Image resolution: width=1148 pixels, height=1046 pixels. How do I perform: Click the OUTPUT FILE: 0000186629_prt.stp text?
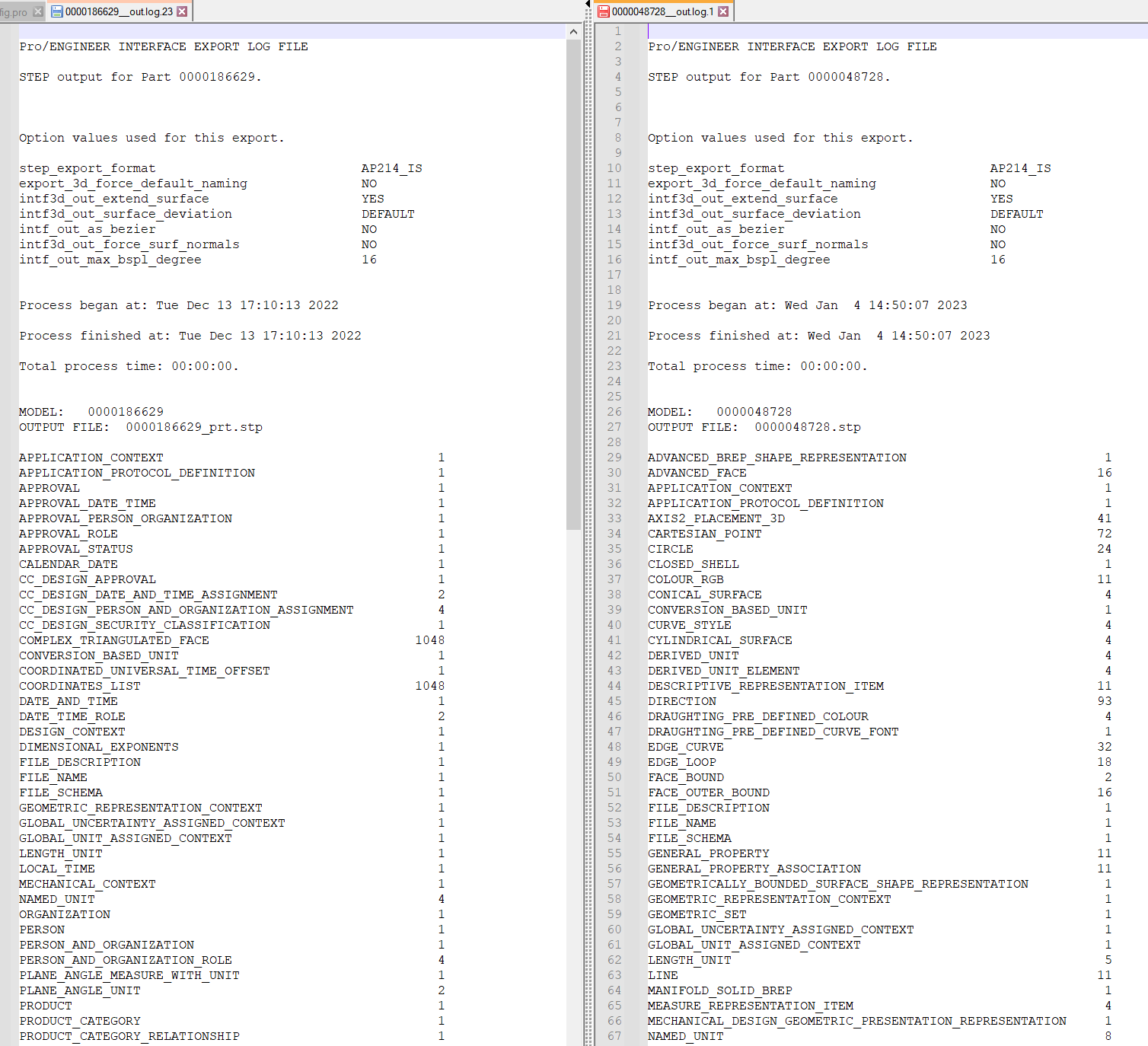pos(141,427)
